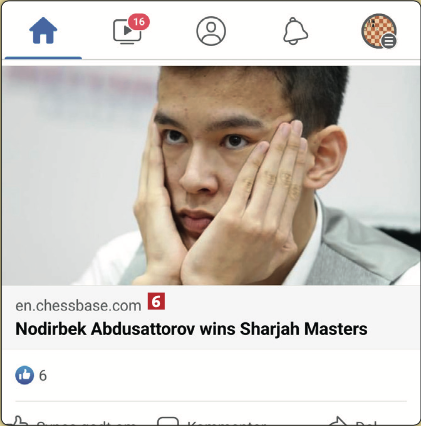Click the Kommentar button label
Image resolution: width=421 pixels, height=426 pixels.
[x=227, y=423]
